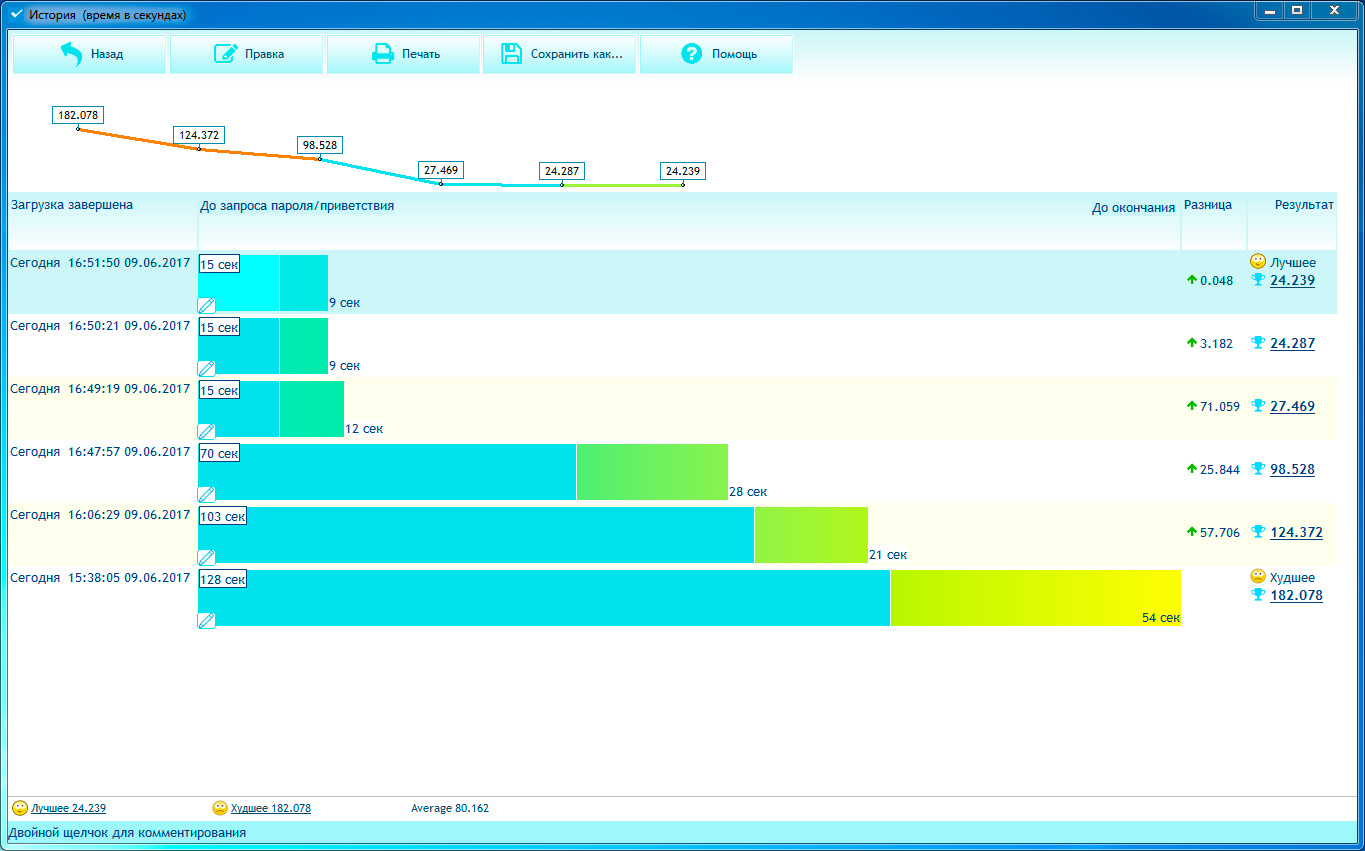Screen dimensions: 1365x851
Task: Click the Сохранить как... button
Action: point(559,54)
